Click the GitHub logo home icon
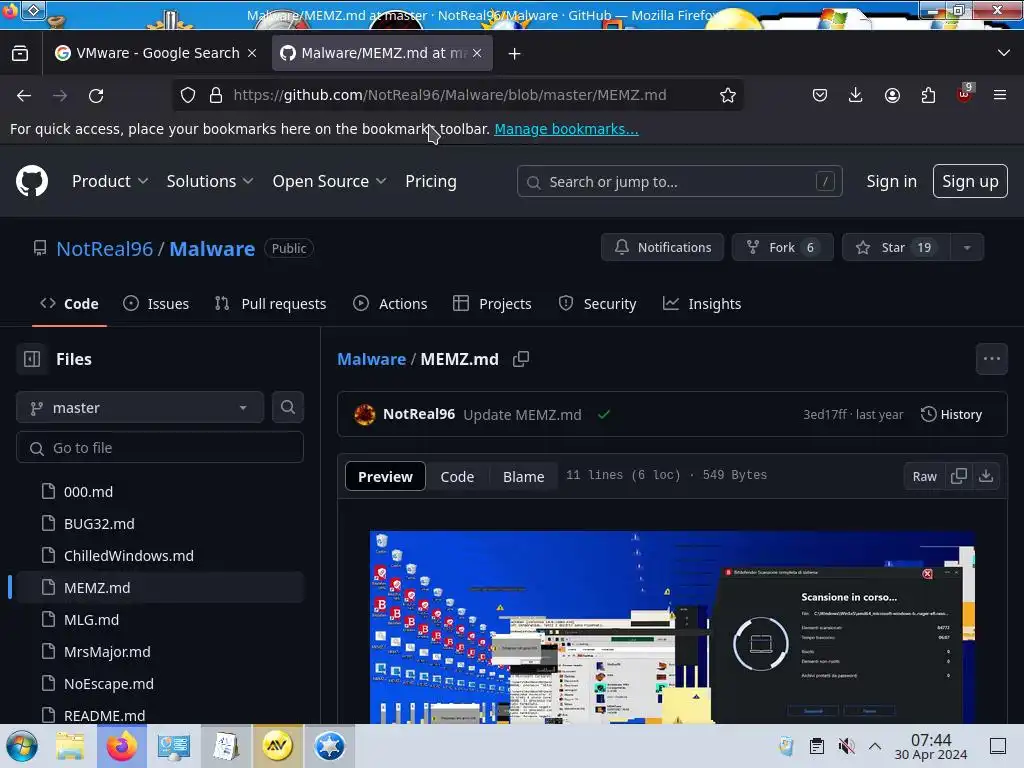This screenshot has height=768, width=1024. pyautogui.click(x=32, y=181)
